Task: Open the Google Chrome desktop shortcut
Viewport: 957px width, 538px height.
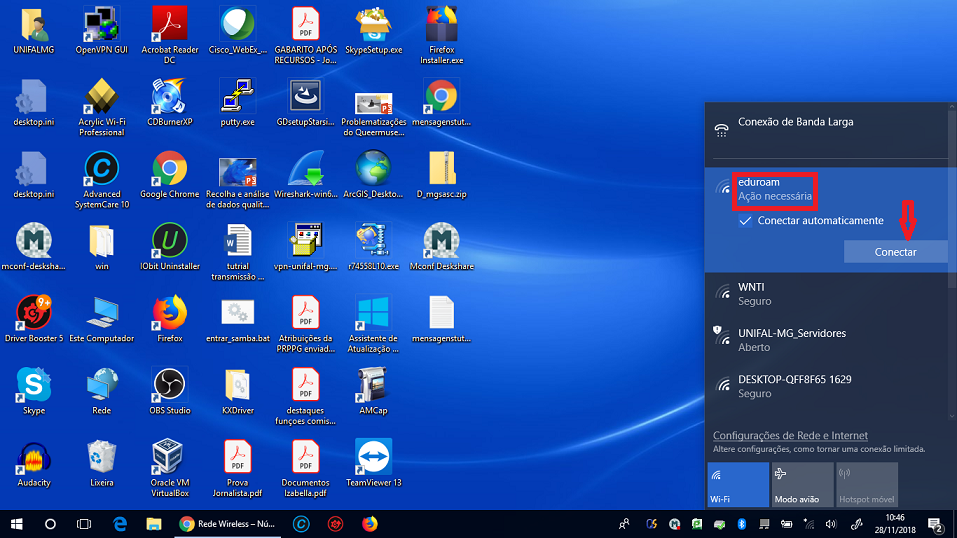Action: tap(169, 175)
